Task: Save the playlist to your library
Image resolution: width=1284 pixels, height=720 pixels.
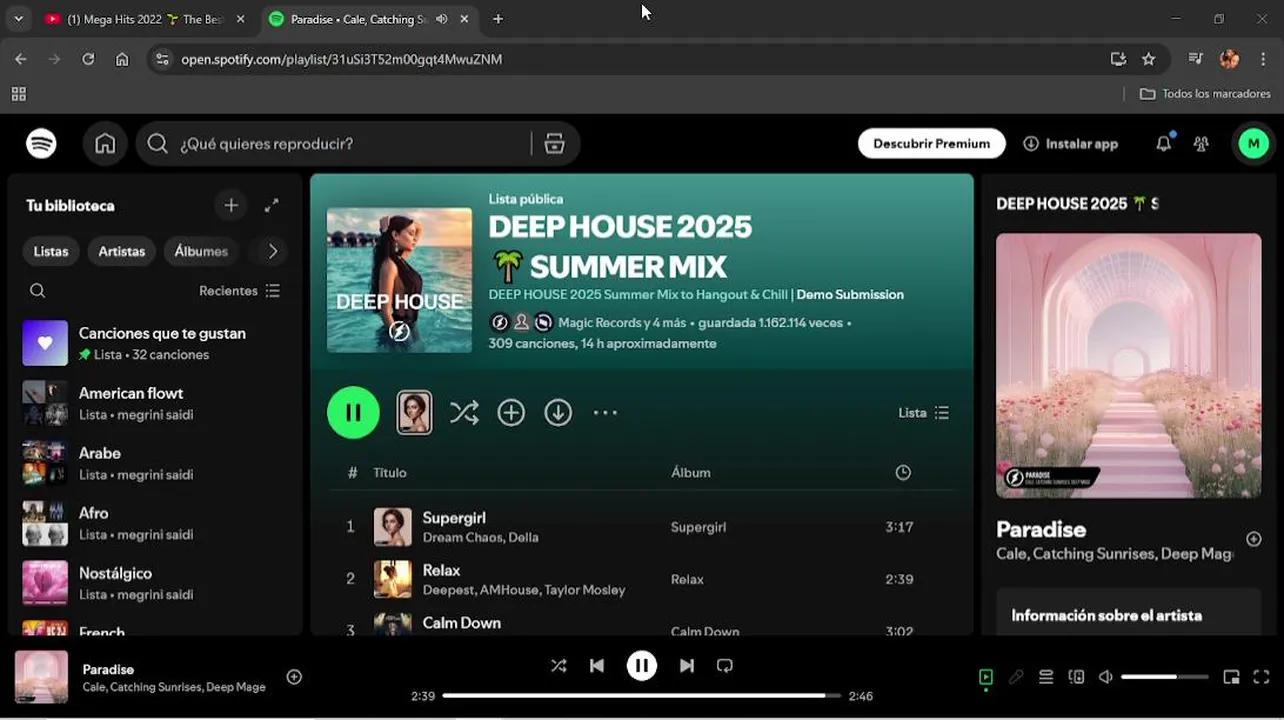Action: click(511, 412)
